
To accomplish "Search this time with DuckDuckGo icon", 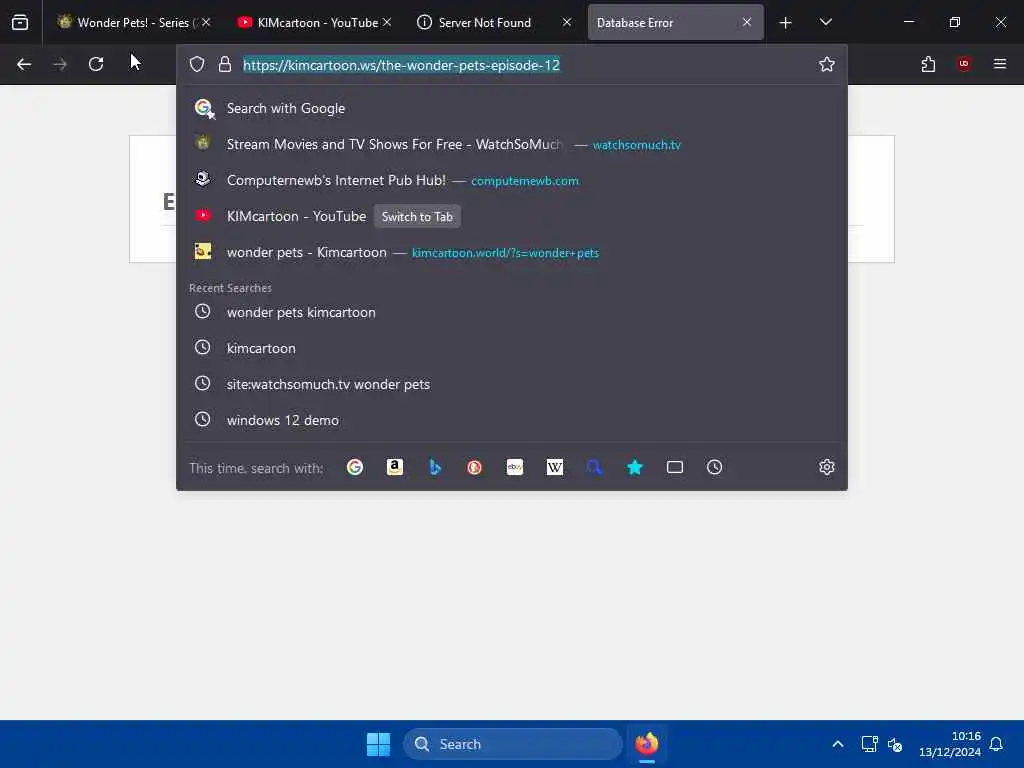I will tap(475, 468).
